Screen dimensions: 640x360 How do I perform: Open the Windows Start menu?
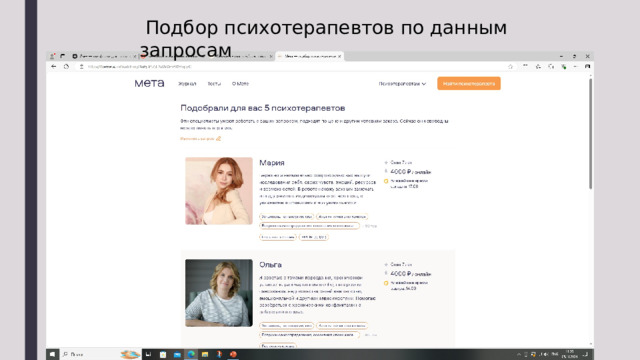(x=52, y=354)
